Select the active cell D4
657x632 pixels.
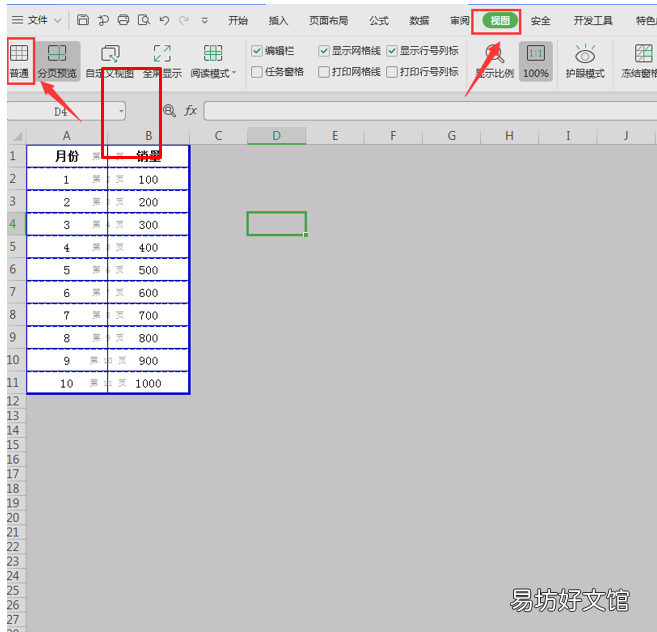pos(277,224)
